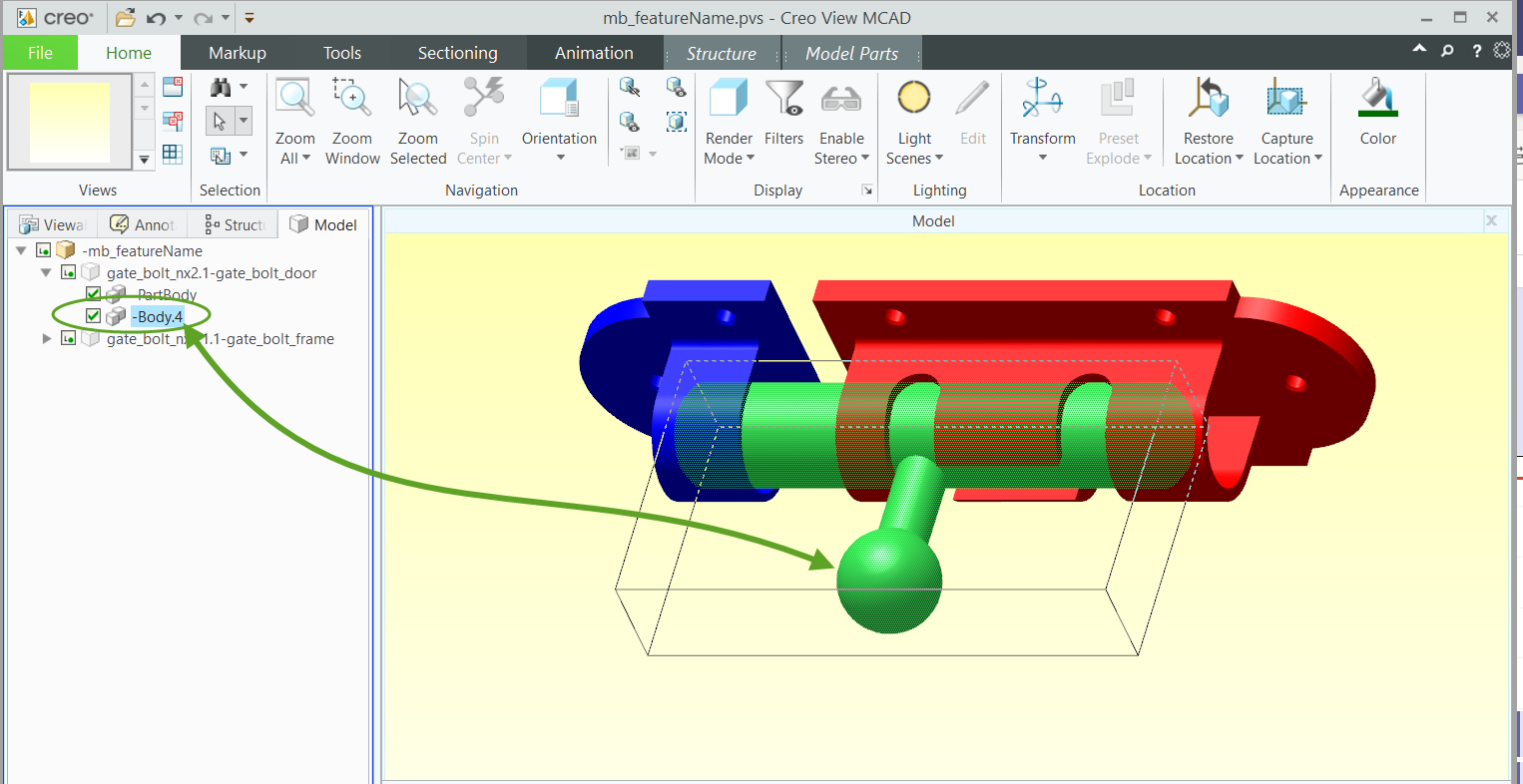Click the show part eye icon in Navigation group
Screen dimensions: 1523x784
coord(676,87)
